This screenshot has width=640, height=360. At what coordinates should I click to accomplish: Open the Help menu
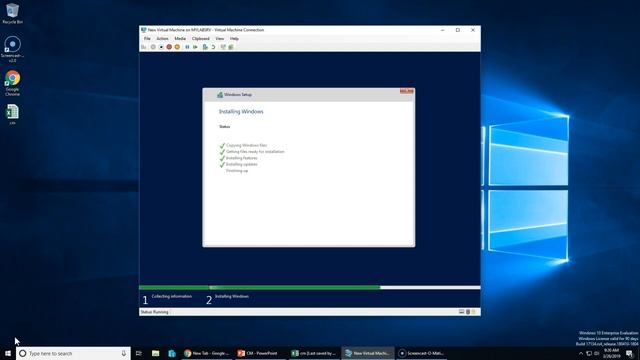234,38
